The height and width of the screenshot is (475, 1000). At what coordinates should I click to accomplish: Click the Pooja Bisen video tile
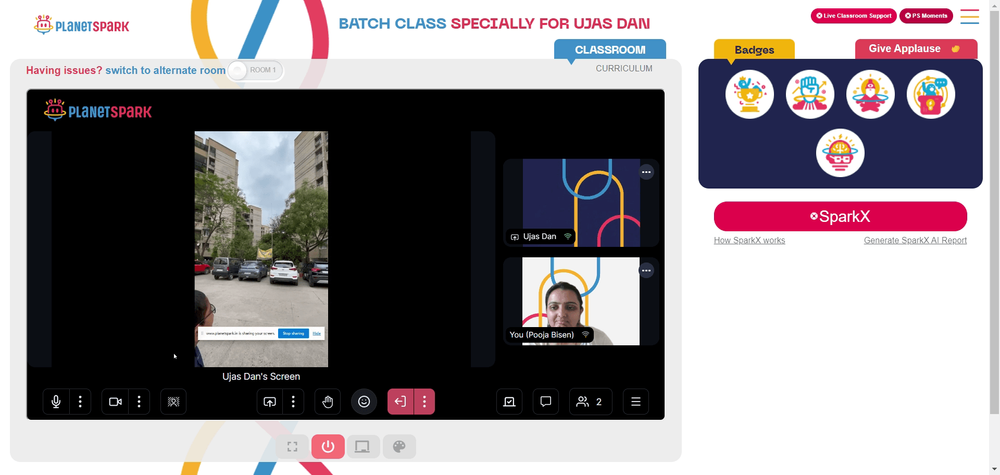point(581,301)
